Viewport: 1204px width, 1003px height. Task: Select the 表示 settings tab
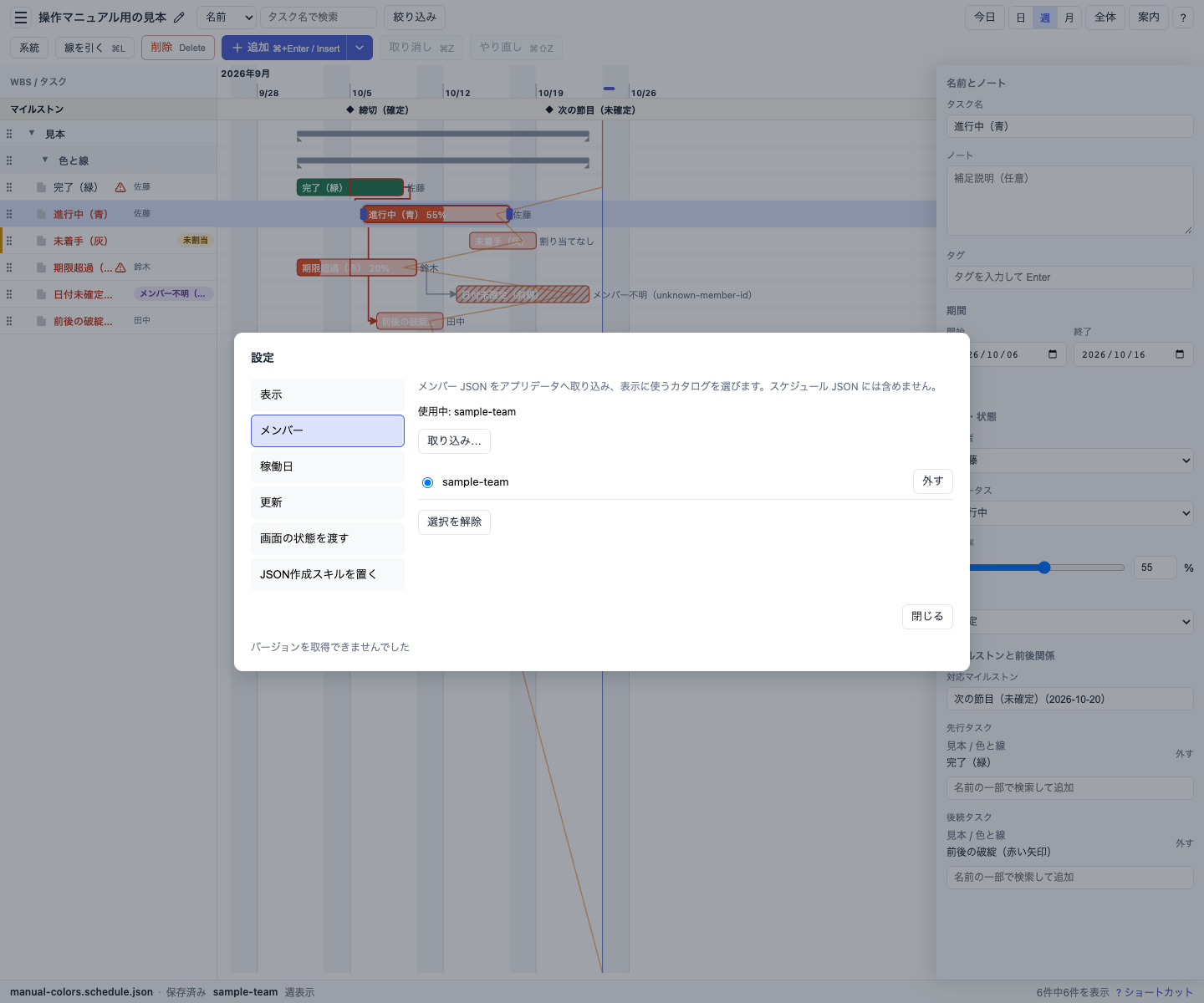point(328,395)
